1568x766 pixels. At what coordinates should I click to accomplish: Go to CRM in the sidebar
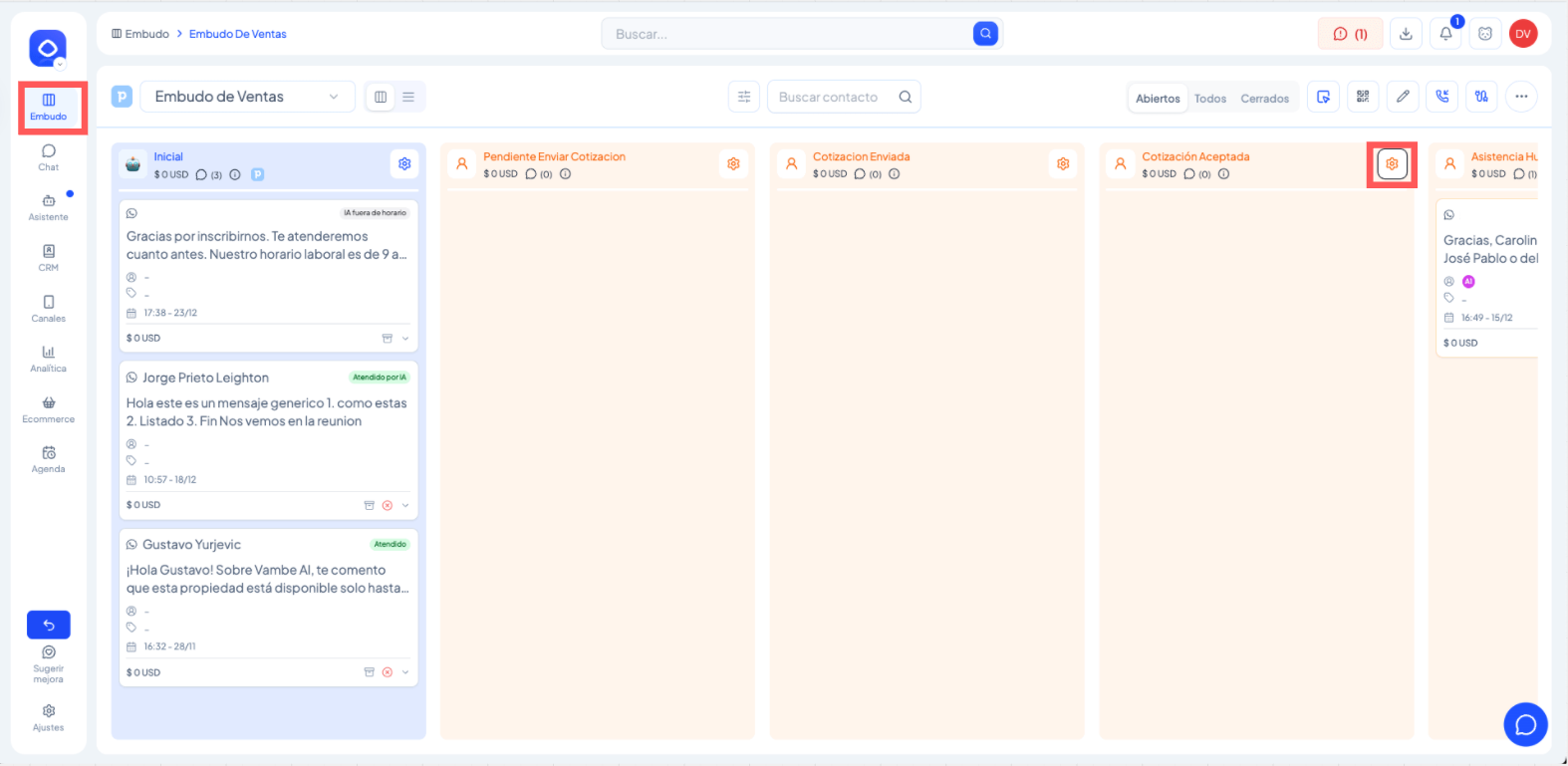(x=48, y=258)
